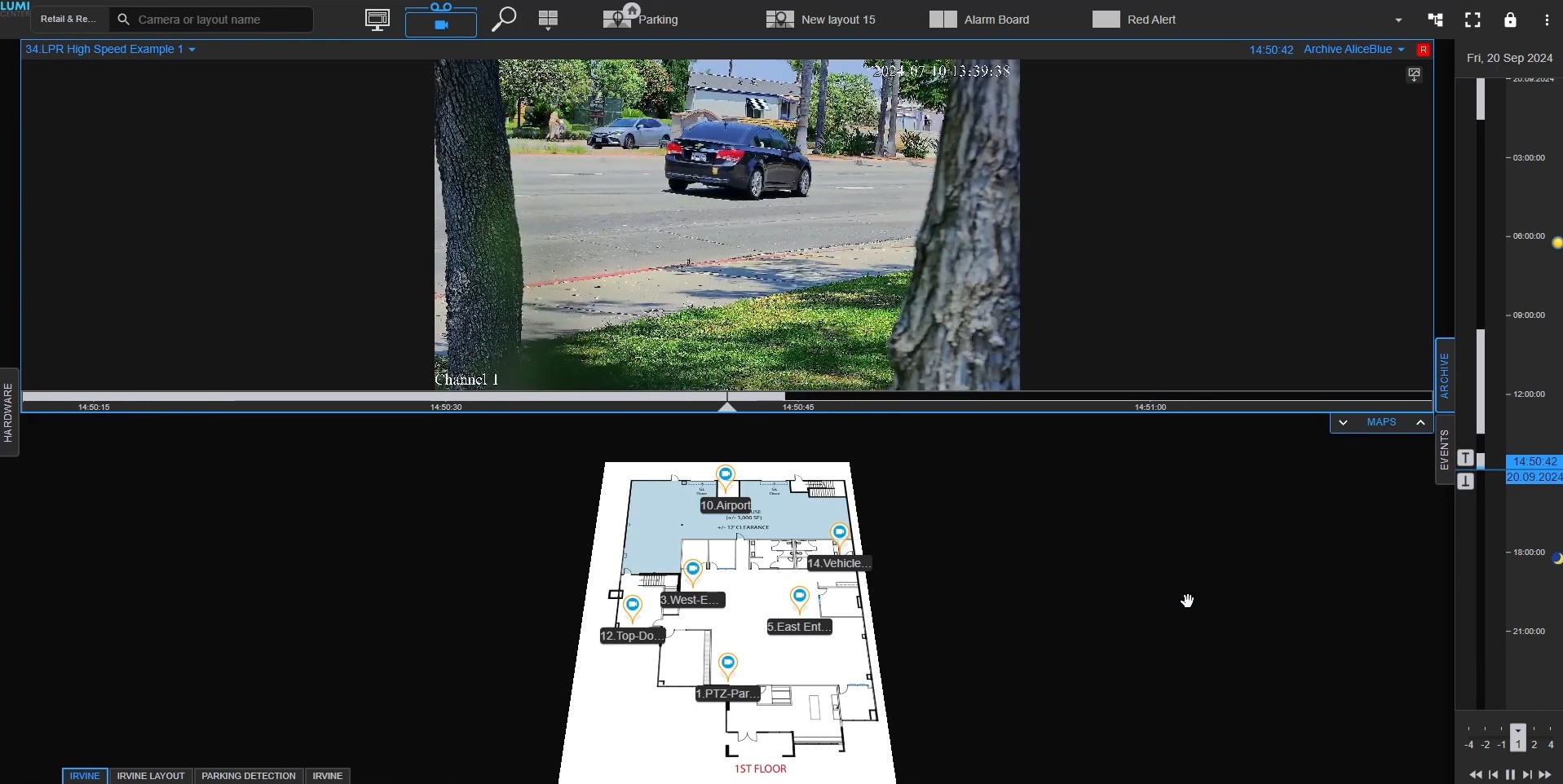
Task: Toggle the HARDWARE side panel
Action: click(9, 412)
